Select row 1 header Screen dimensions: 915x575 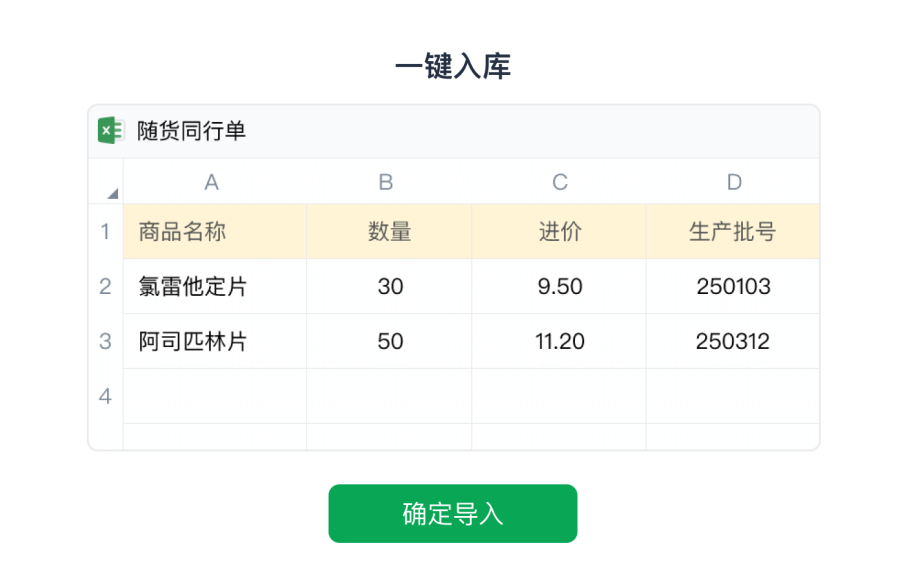click(106, 232)
